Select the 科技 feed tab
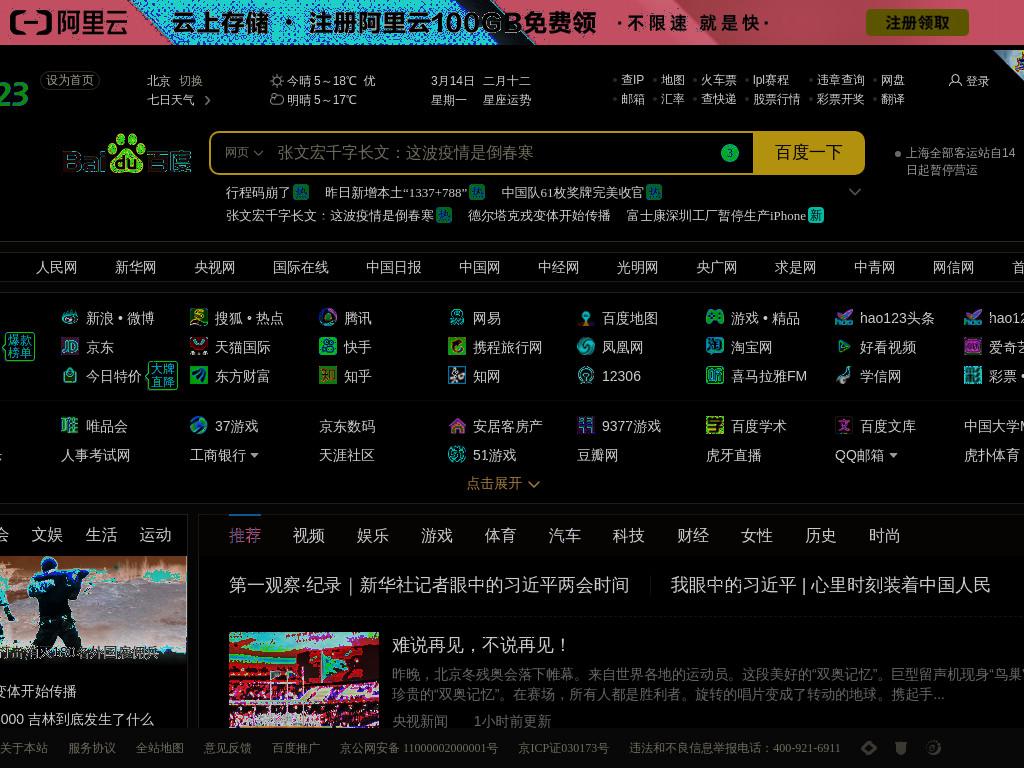 (x=629, y=536)
